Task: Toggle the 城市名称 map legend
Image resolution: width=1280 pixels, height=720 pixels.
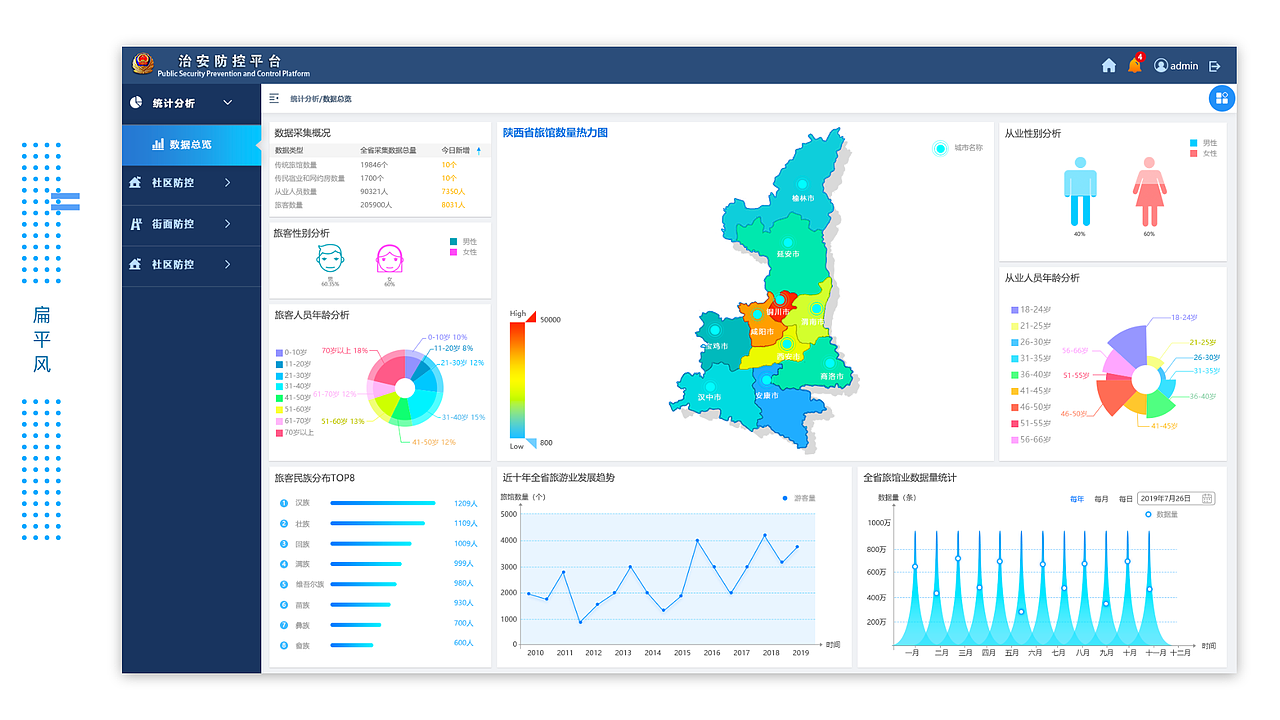Action: (957, 148)
